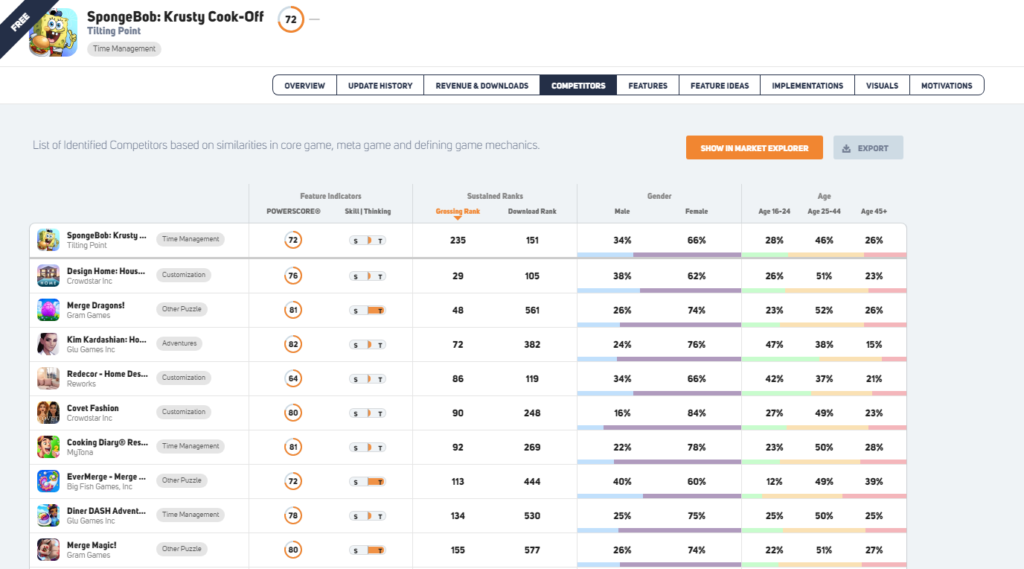Viewport: 1024px width, 569px height.
Task: Switch to the Overview tab
Action: [304, 86]
